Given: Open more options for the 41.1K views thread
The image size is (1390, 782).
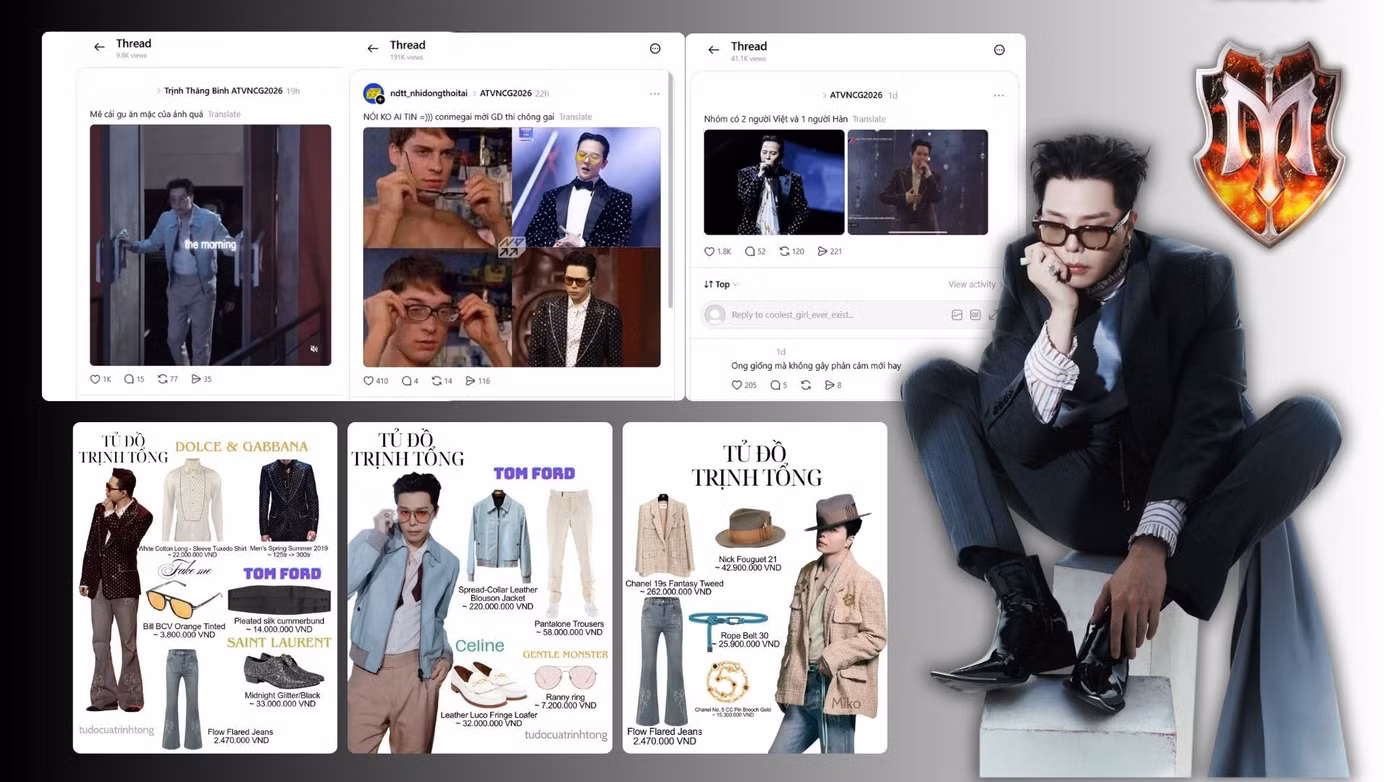Looking at the screenshot, I should click(x=999, y=49).
